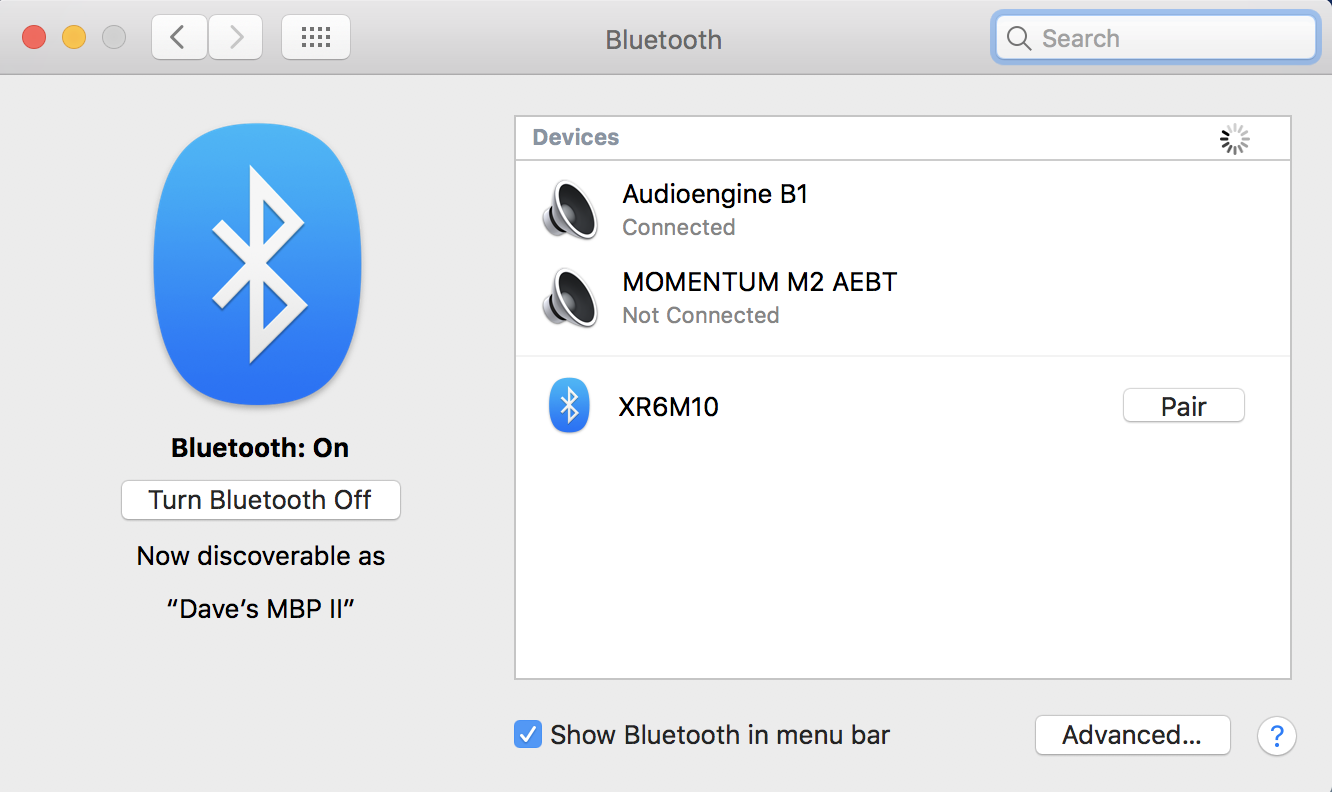Go forward with the right arrow
Screen dimensions: 1332x792
click(x=236, y=38)
